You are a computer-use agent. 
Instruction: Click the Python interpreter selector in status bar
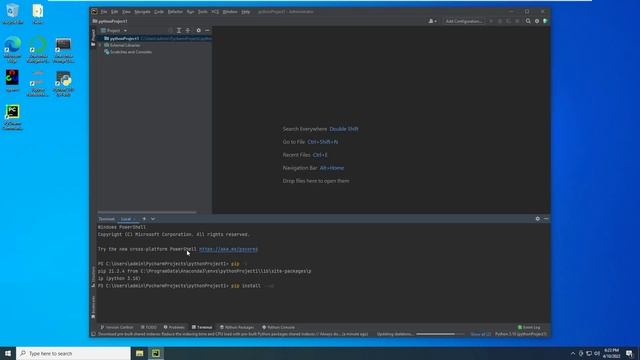point(521,334)
